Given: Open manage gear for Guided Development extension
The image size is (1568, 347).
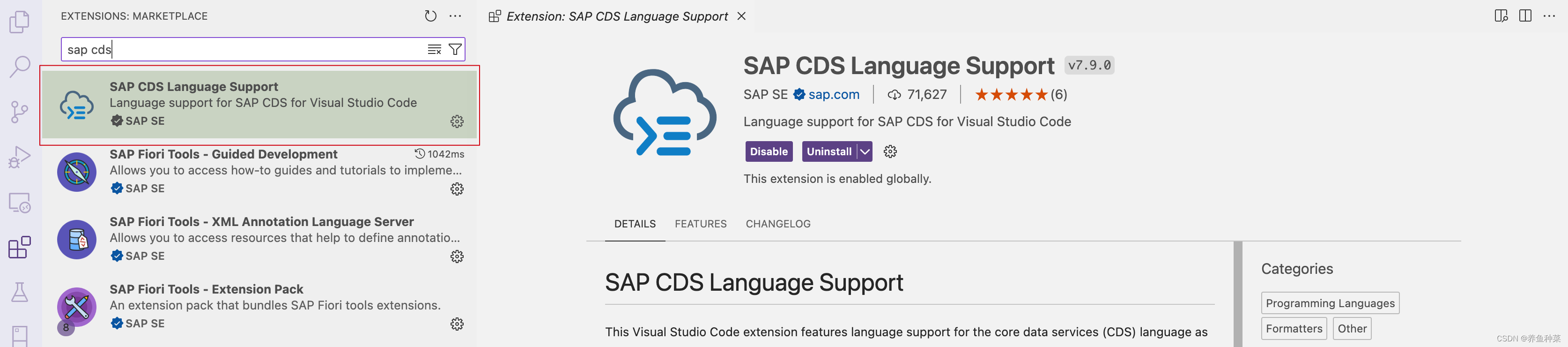Looking at the screenshot, I should (457, 189).
